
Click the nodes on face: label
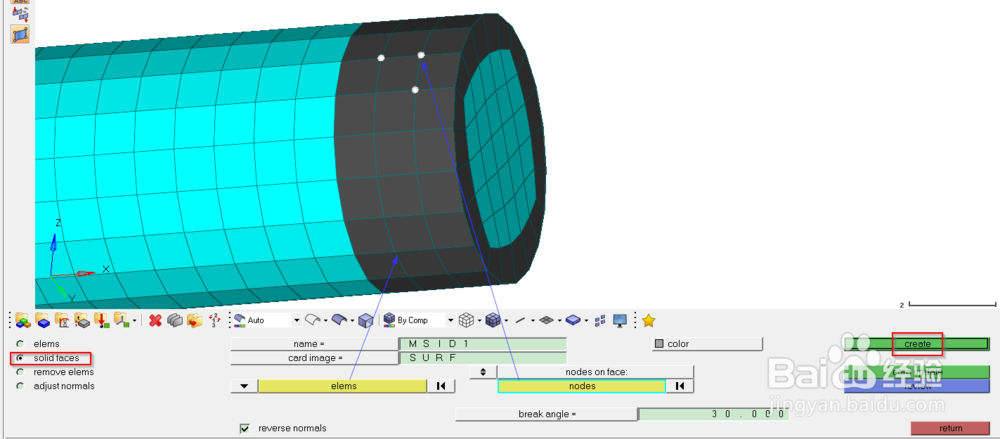[597, 371]
